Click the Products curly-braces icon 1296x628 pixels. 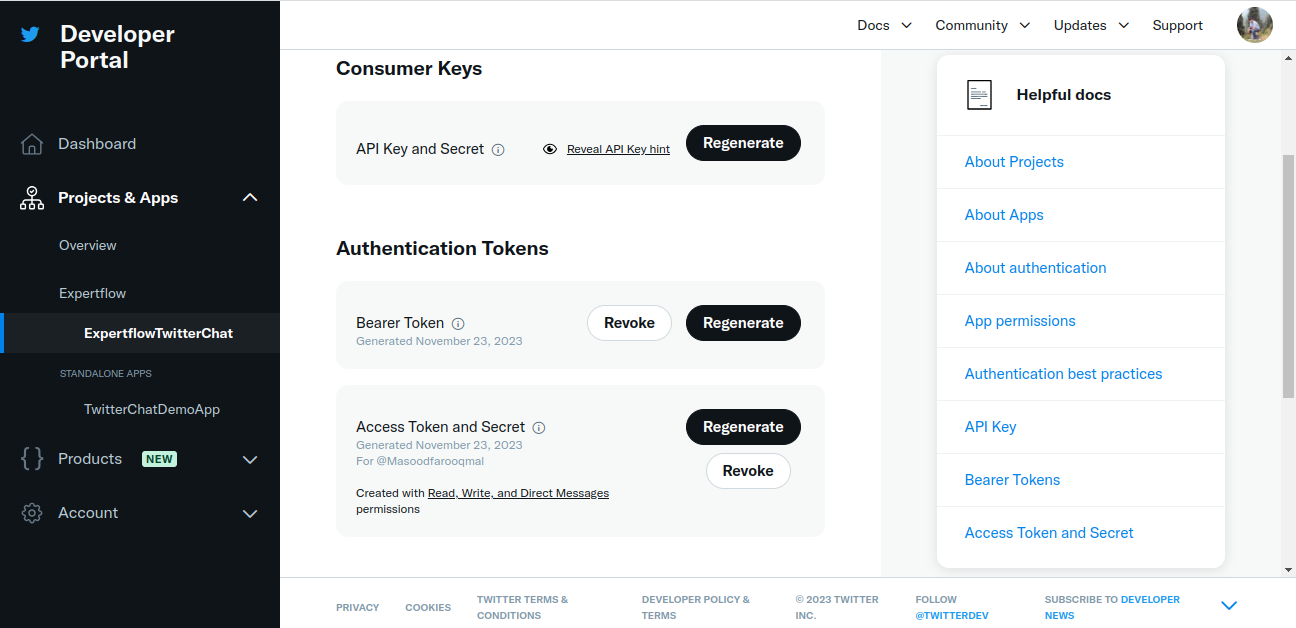(31, 459)
